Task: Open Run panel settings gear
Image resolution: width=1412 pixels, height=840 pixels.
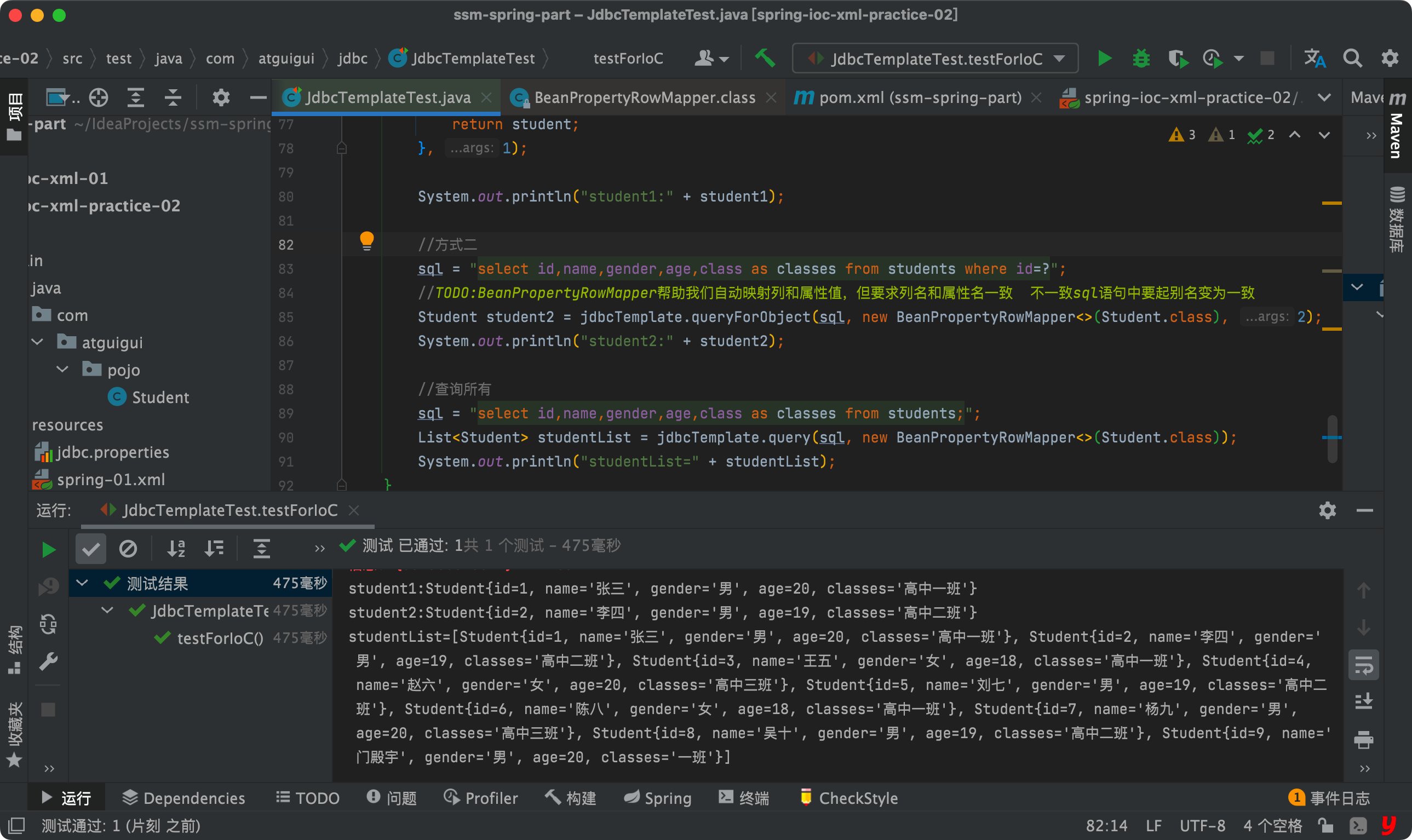Action: 1327,510
